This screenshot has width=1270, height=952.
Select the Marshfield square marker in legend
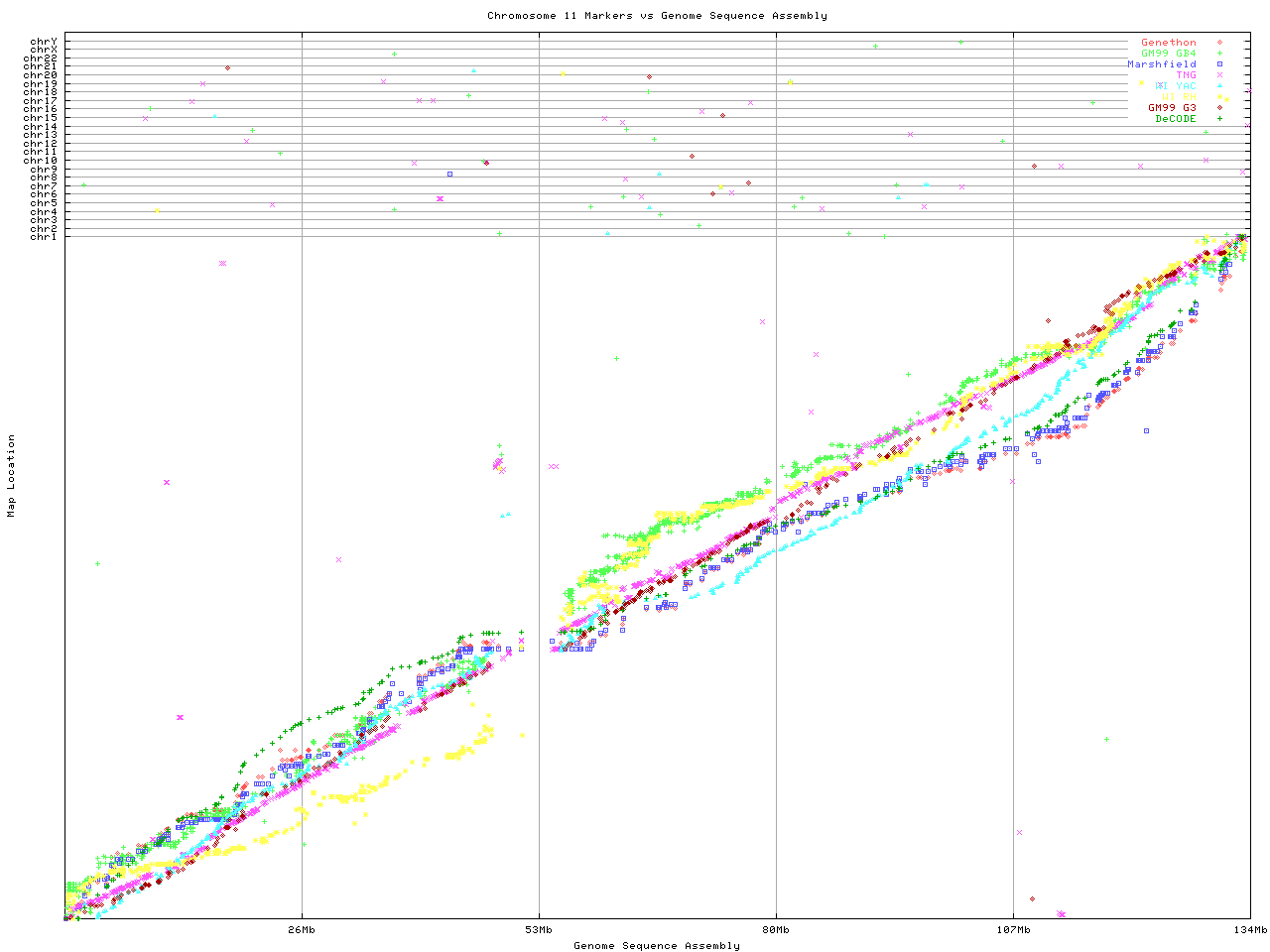pos(1219,64)
